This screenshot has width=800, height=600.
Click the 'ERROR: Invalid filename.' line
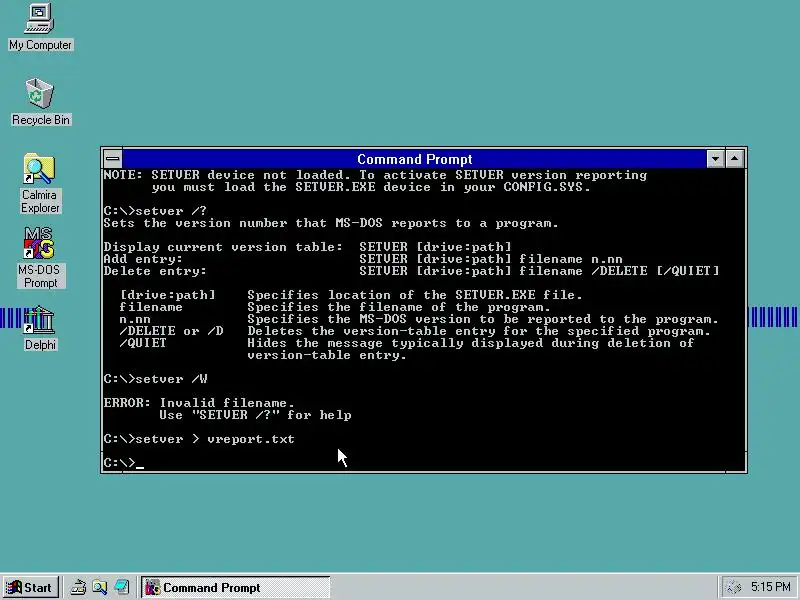pyautogui.click(x=199, y=403)
